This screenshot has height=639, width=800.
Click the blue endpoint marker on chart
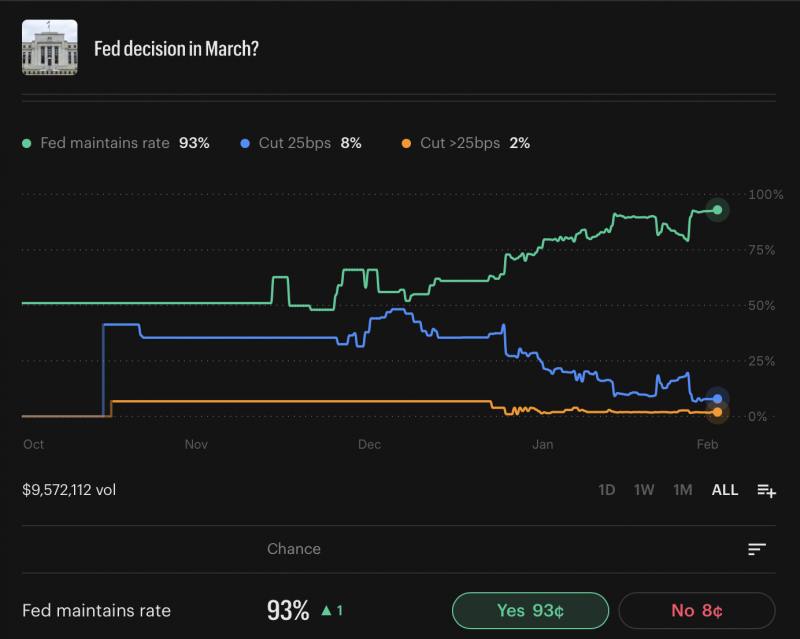click(717, 399)
